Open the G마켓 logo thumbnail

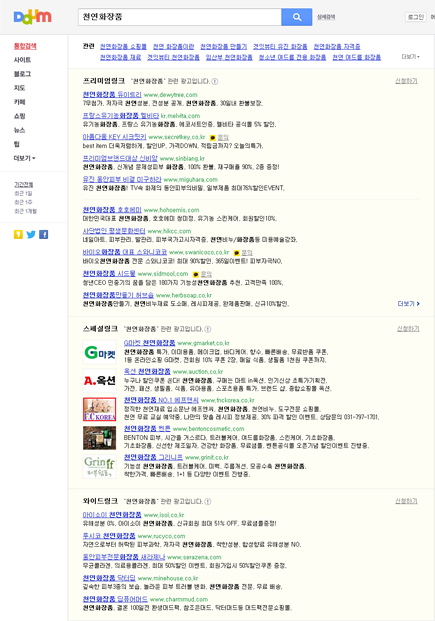point(99,352)
